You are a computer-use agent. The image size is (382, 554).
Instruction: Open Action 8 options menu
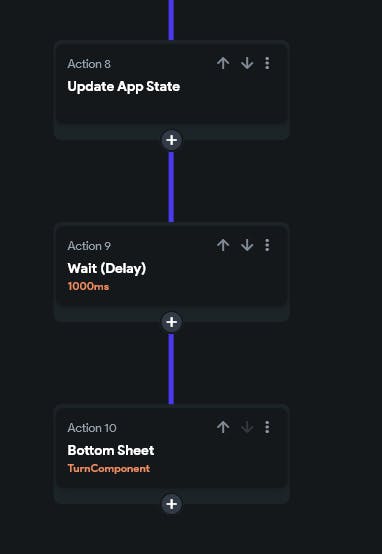[x=267, y=63]
